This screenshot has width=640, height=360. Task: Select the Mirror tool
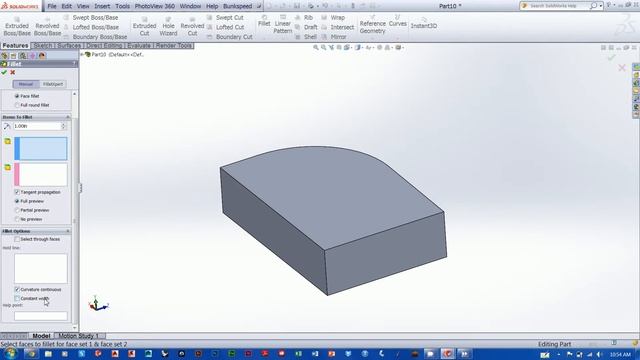[x=334, y=37]
